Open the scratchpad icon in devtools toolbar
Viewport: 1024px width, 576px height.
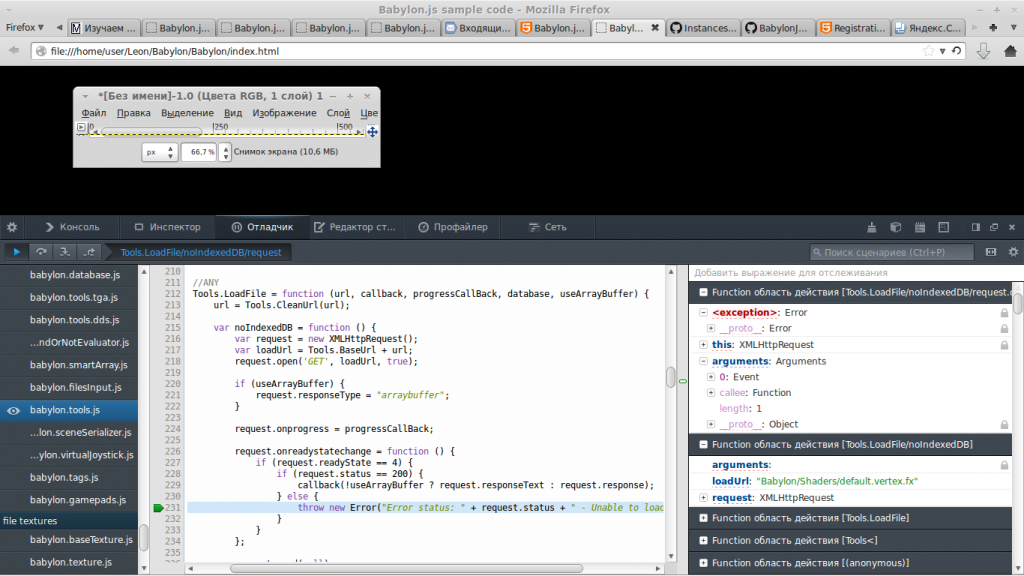[x=920, y=227]
